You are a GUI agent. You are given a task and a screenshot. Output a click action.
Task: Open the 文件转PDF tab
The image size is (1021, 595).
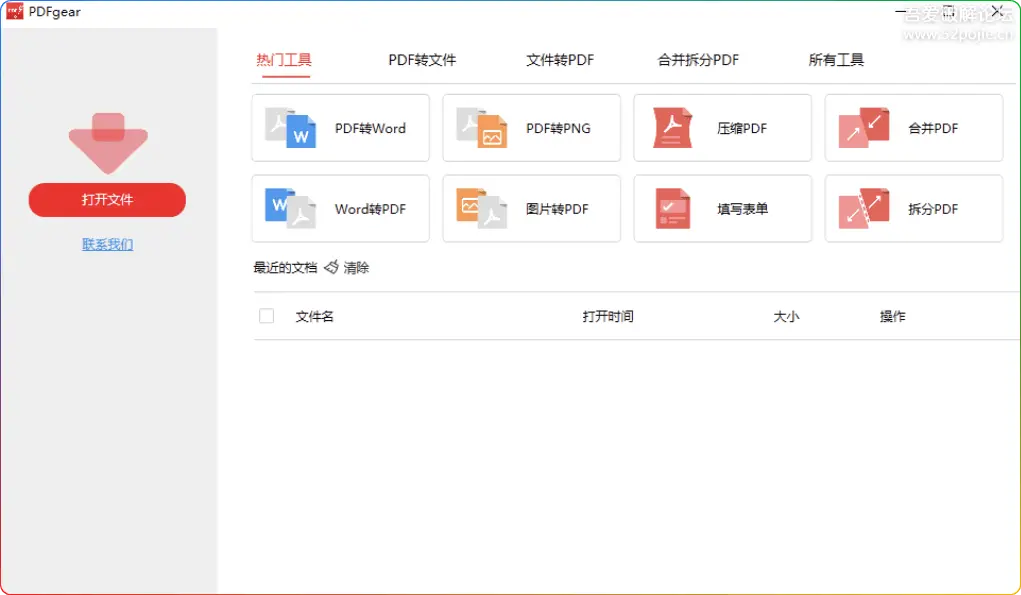coord(560,60)
